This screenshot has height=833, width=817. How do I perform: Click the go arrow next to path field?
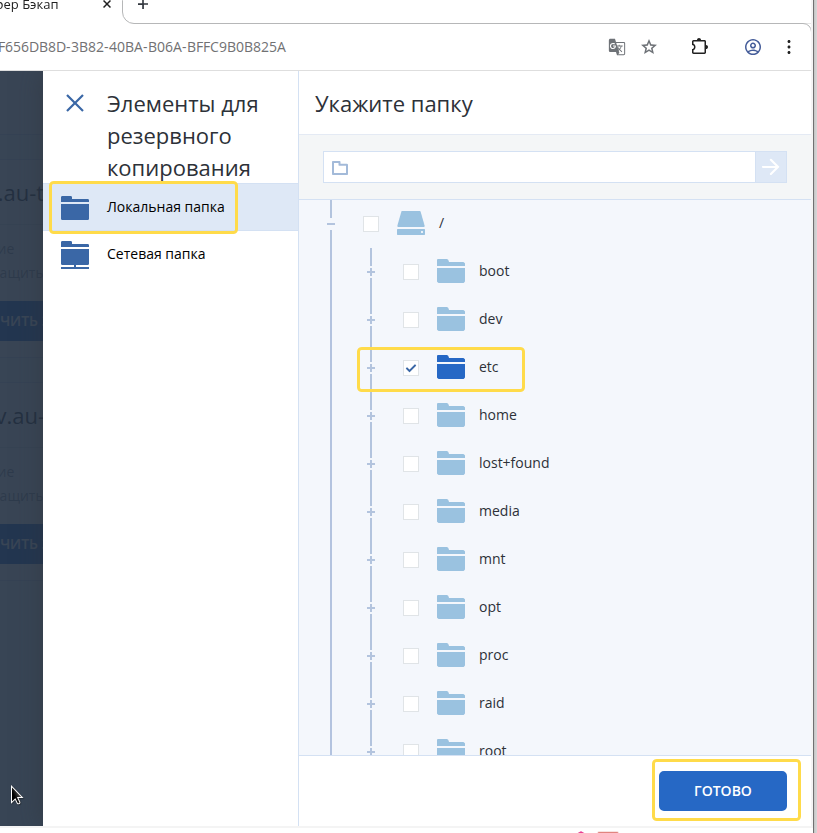(771, 167)
